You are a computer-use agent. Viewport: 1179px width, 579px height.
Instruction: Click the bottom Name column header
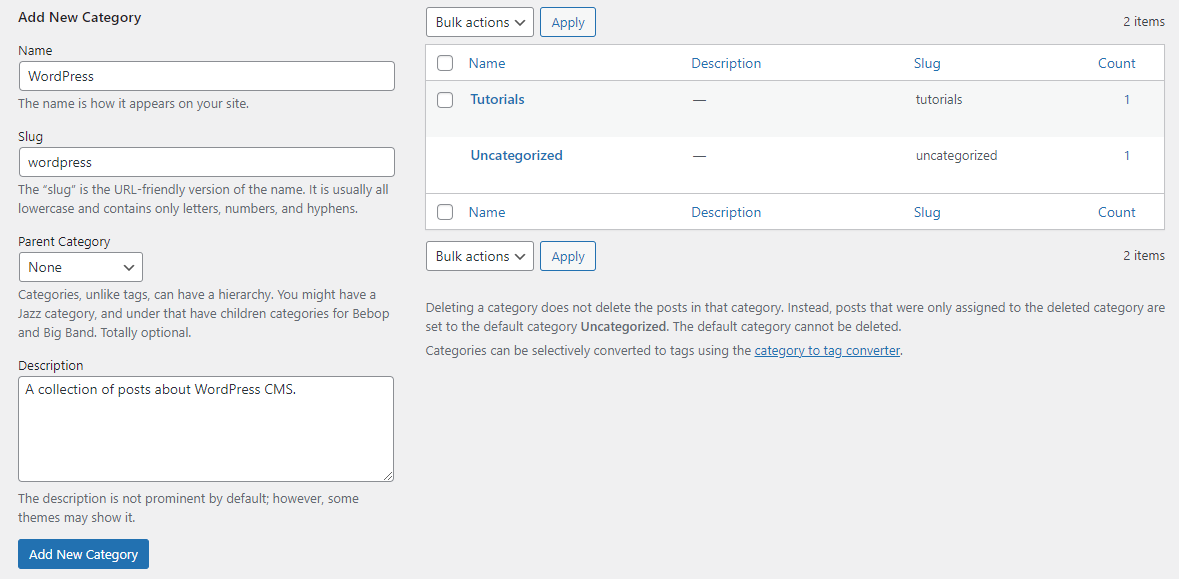click(486, 212)
